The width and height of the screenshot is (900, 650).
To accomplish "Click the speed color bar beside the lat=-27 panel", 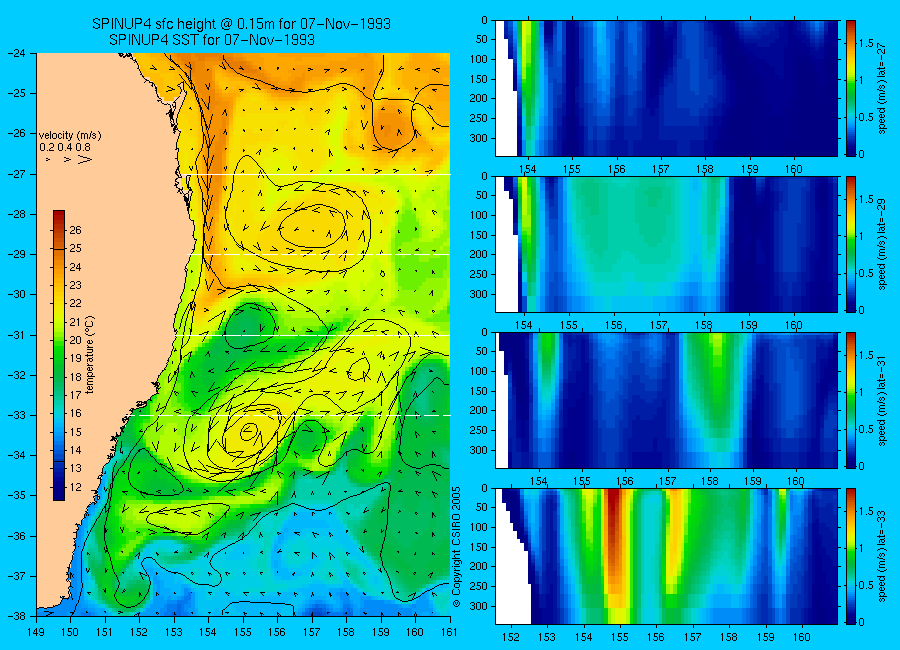I will [851, 88].
